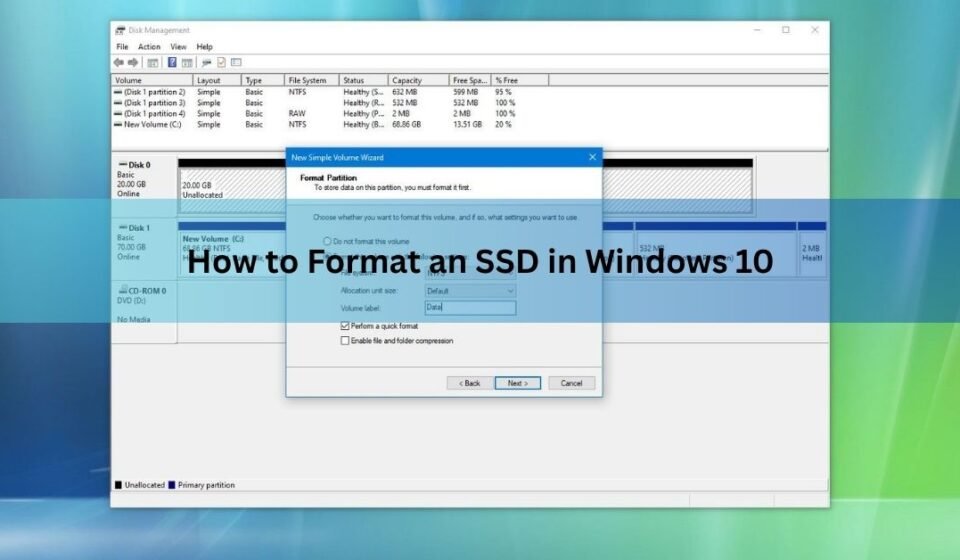Click the disk drive toolbar icon
960x560 pixels.
click(x=206, y=62)
